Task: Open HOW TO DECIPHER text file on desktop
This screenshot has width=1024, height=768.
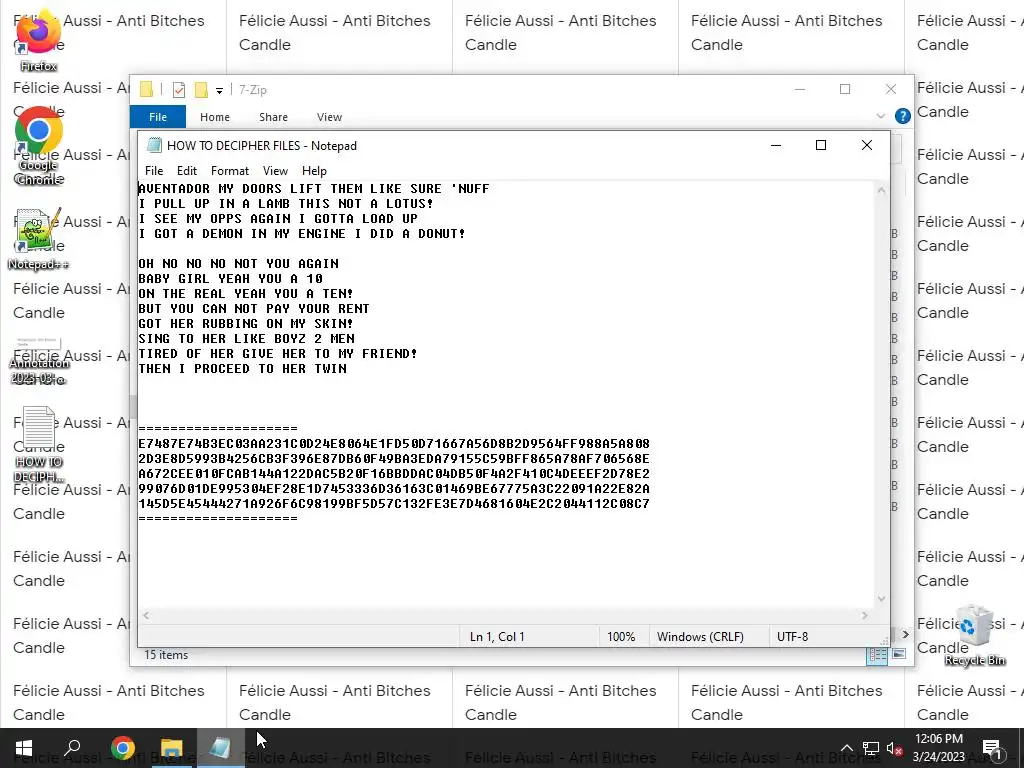Action: (x=39, y=444)
